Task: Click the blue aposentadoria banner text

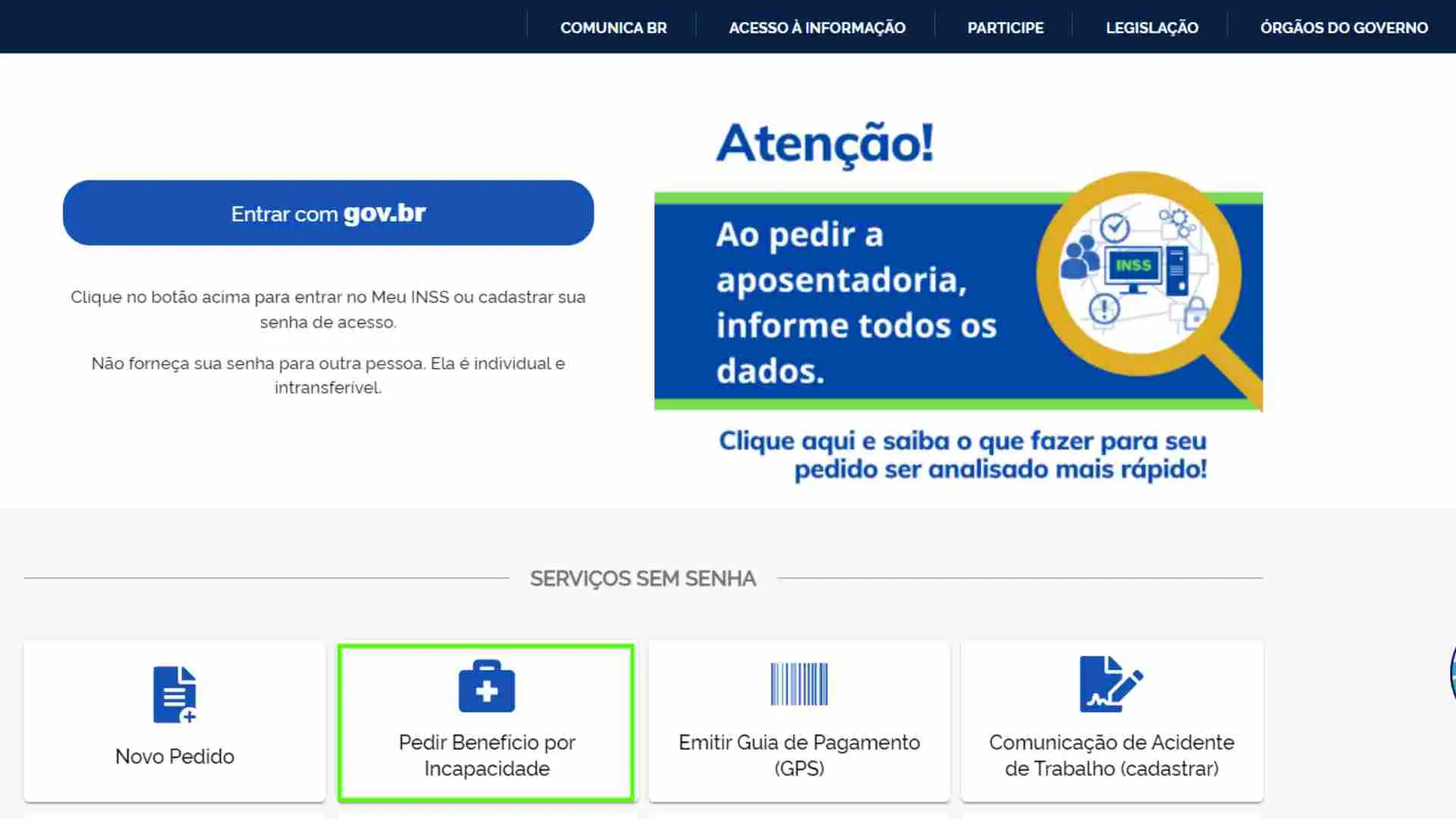Action: [856, 303]
